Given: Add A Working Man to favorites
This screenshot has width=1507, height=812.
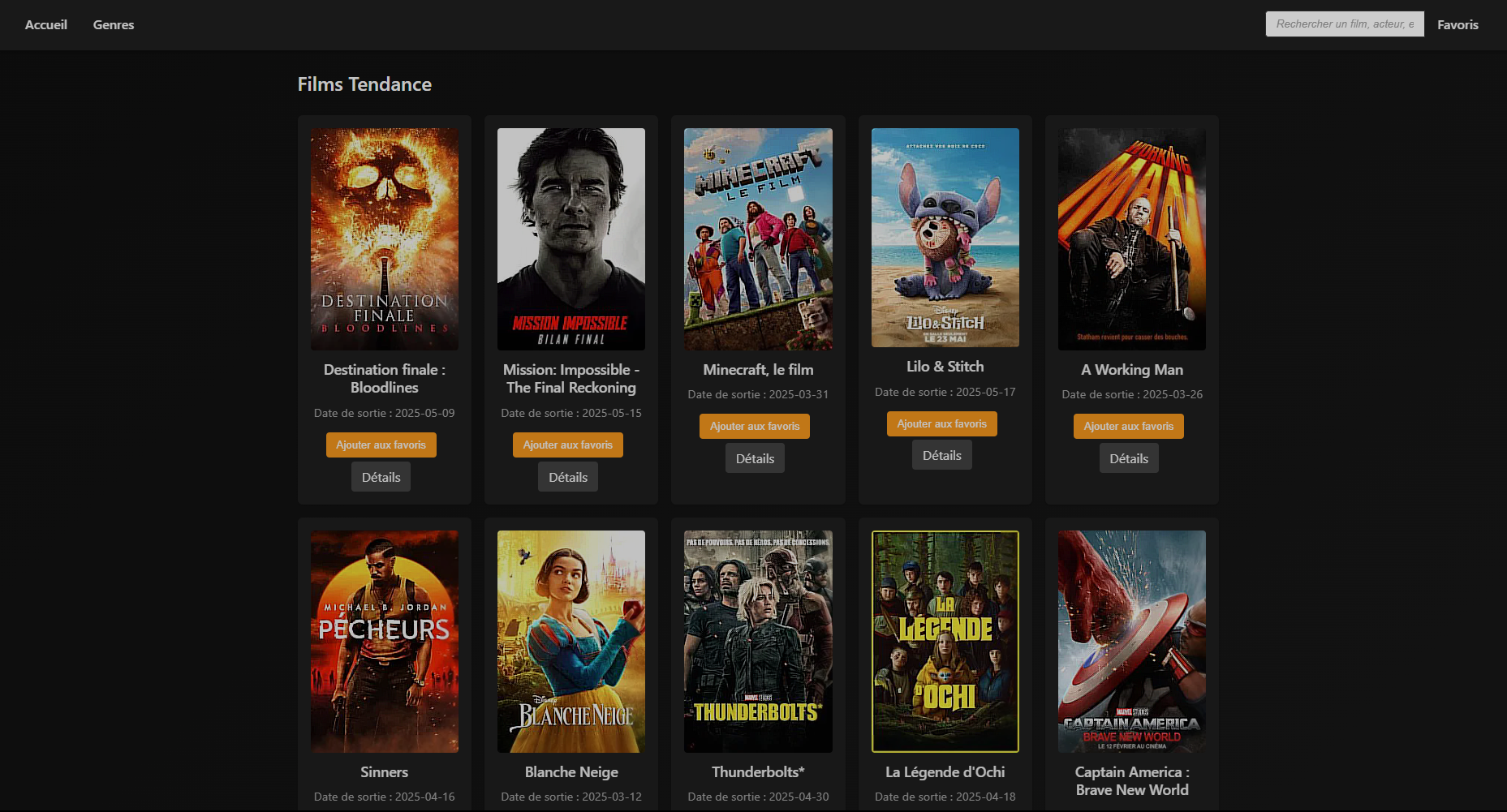Looking at the screenshot, I should [x=1128, y=426].
